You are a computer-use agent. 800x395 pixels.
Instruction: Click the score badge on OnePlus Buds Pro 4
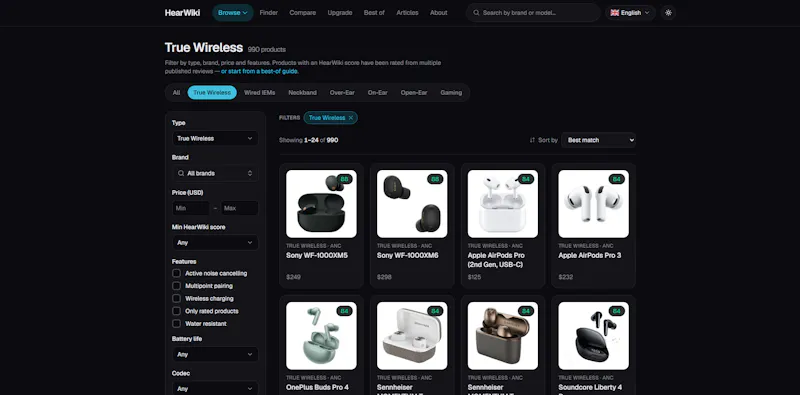344,311
